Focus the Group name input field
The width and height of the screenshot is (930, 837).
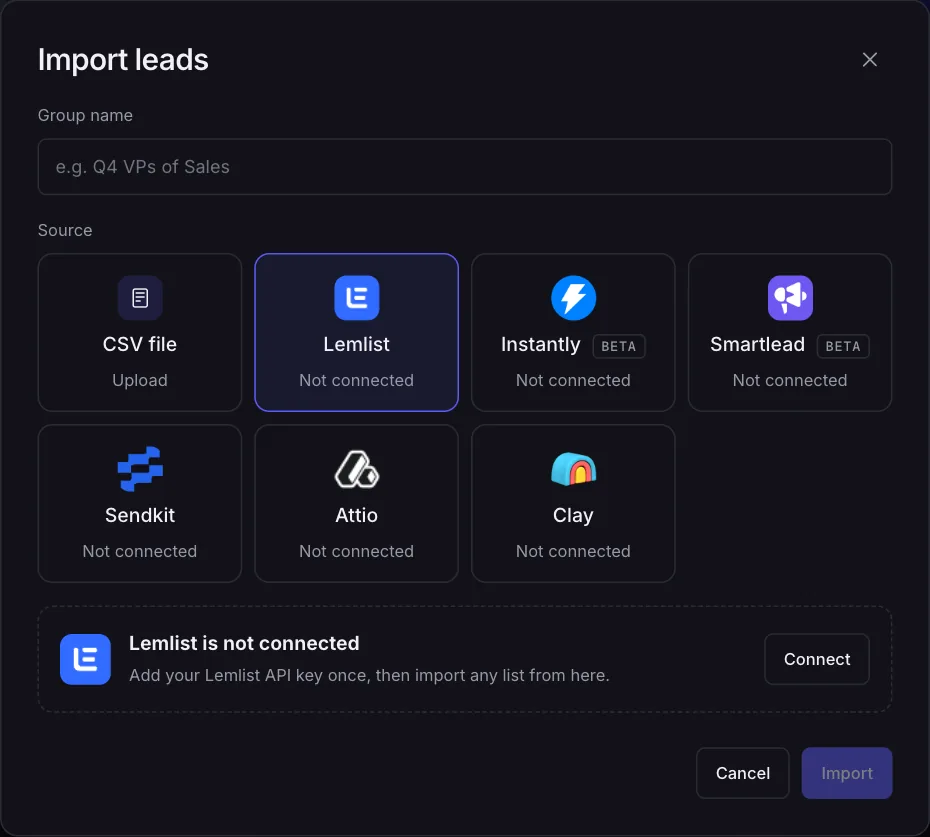coord(465,167)
